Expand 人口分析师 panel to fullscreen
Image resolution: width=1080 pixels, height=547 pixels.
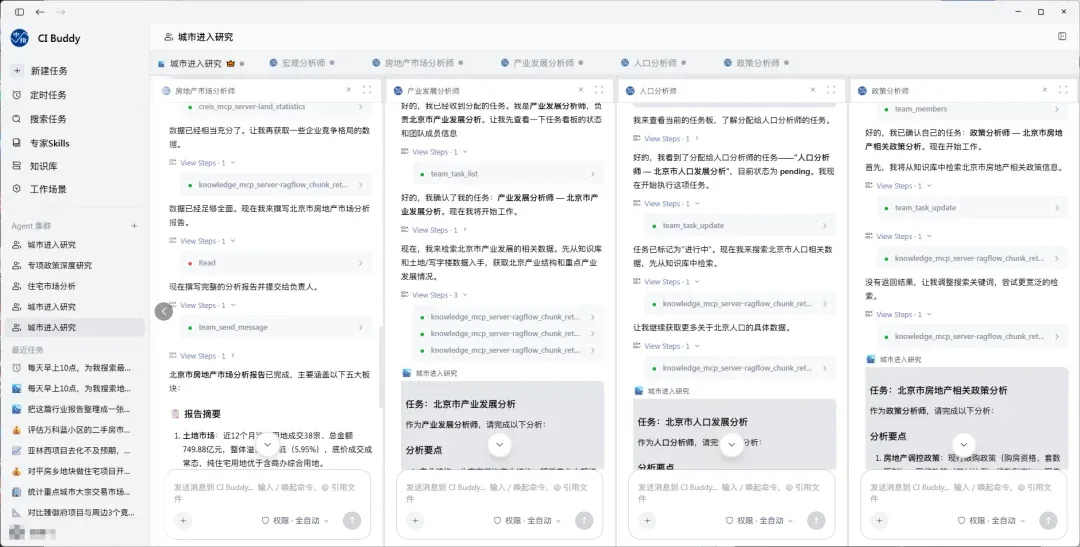click(x=831, y=90)
